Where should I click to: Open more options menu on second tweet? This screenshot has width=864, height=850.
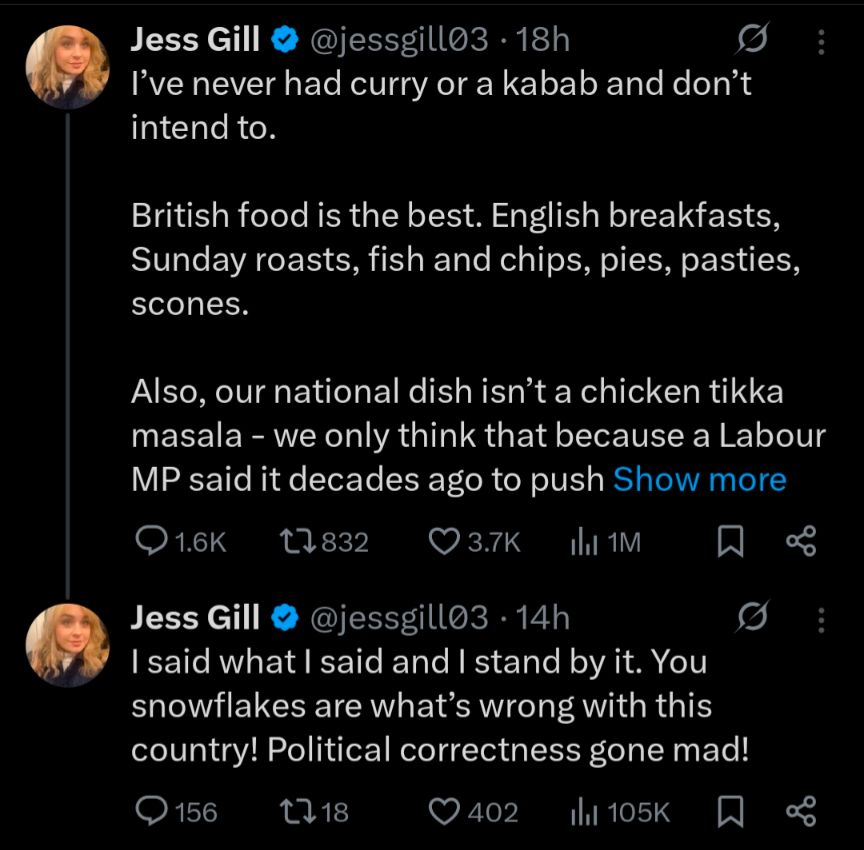[x=821, y=619]
